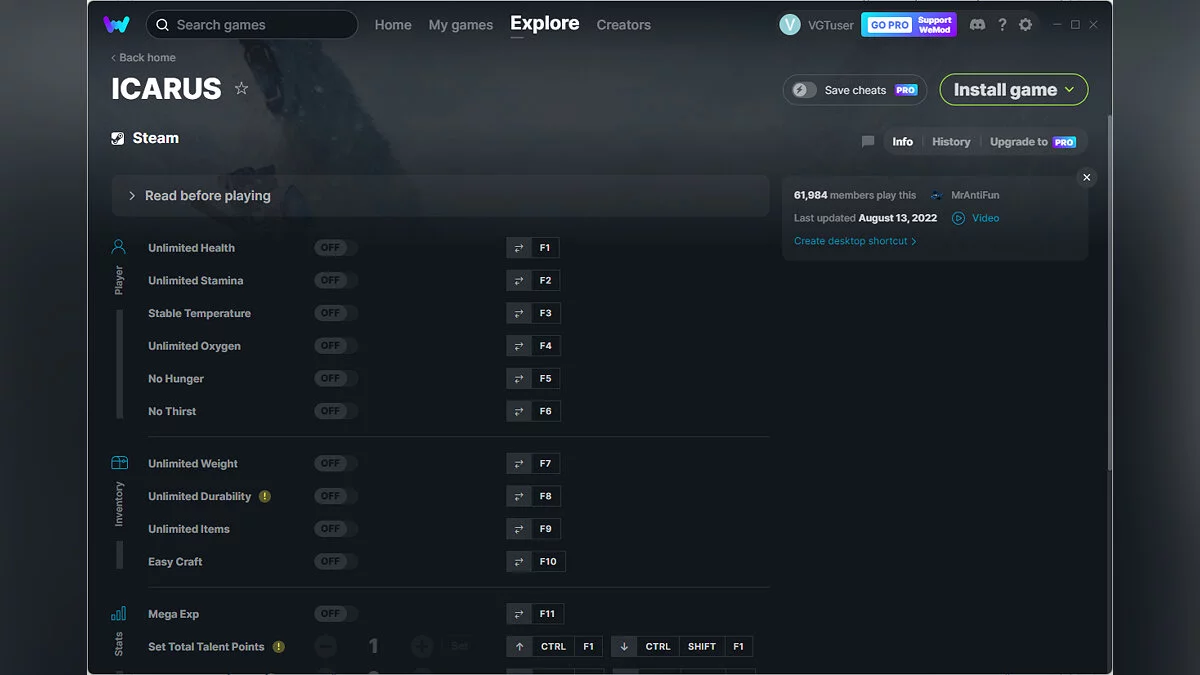Screen dimensions: 1200x675
Task: Favorite ICARUS with the star icon
Action: coord(241,89)
